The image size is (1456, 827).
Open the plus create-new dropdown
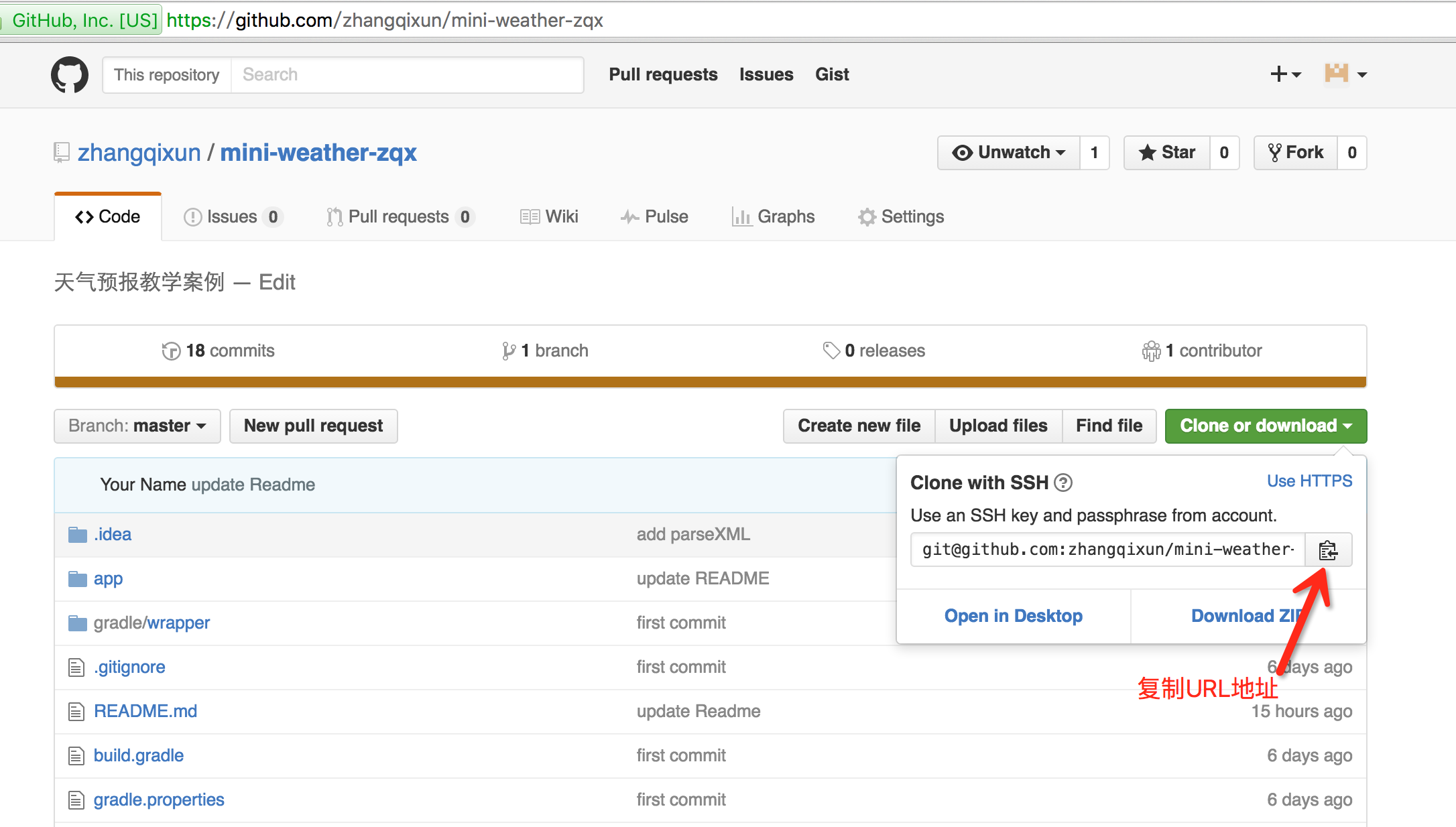coord(1285,74)
